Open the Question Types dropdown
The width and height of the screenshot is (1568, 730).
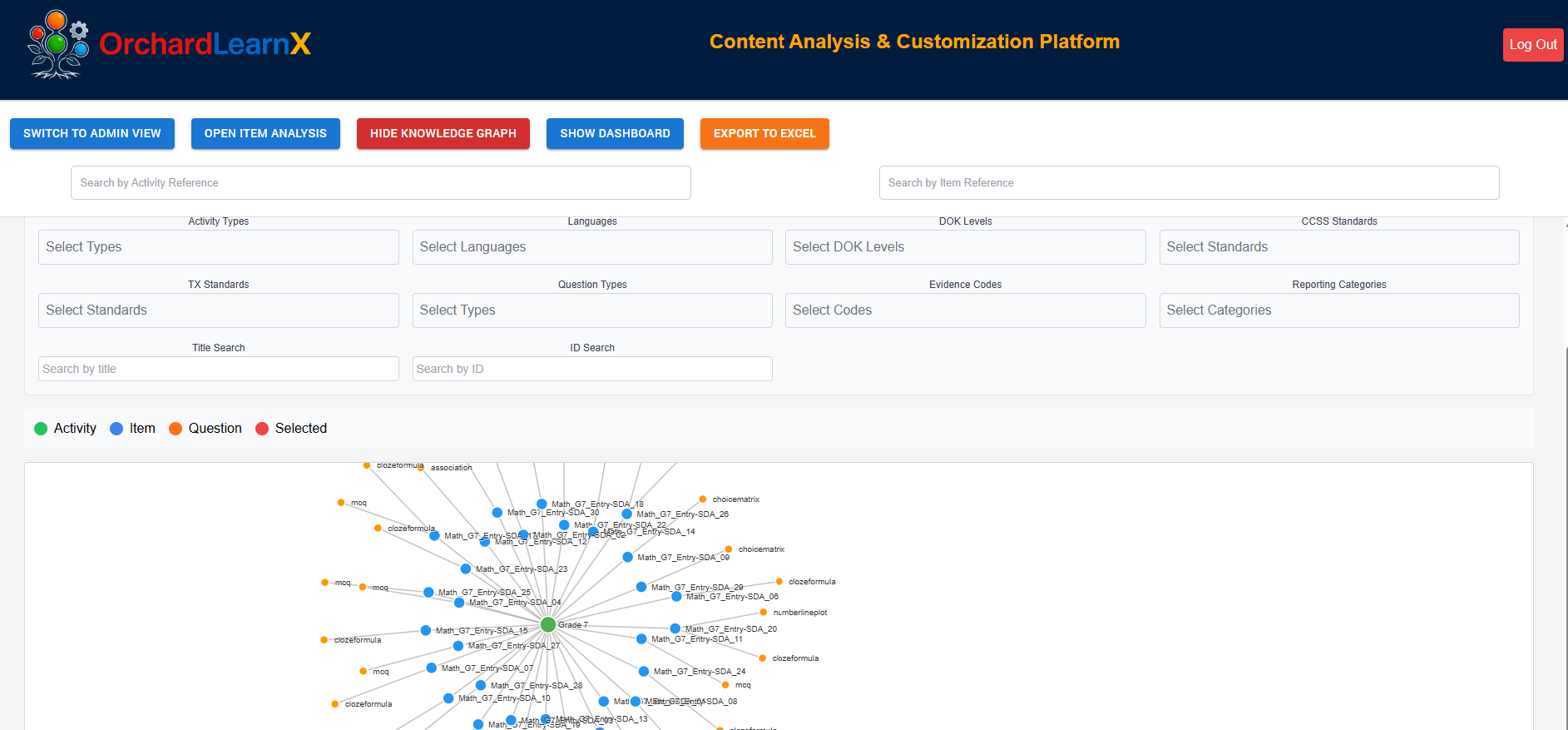pyautogui.click(x=592, y=310)
